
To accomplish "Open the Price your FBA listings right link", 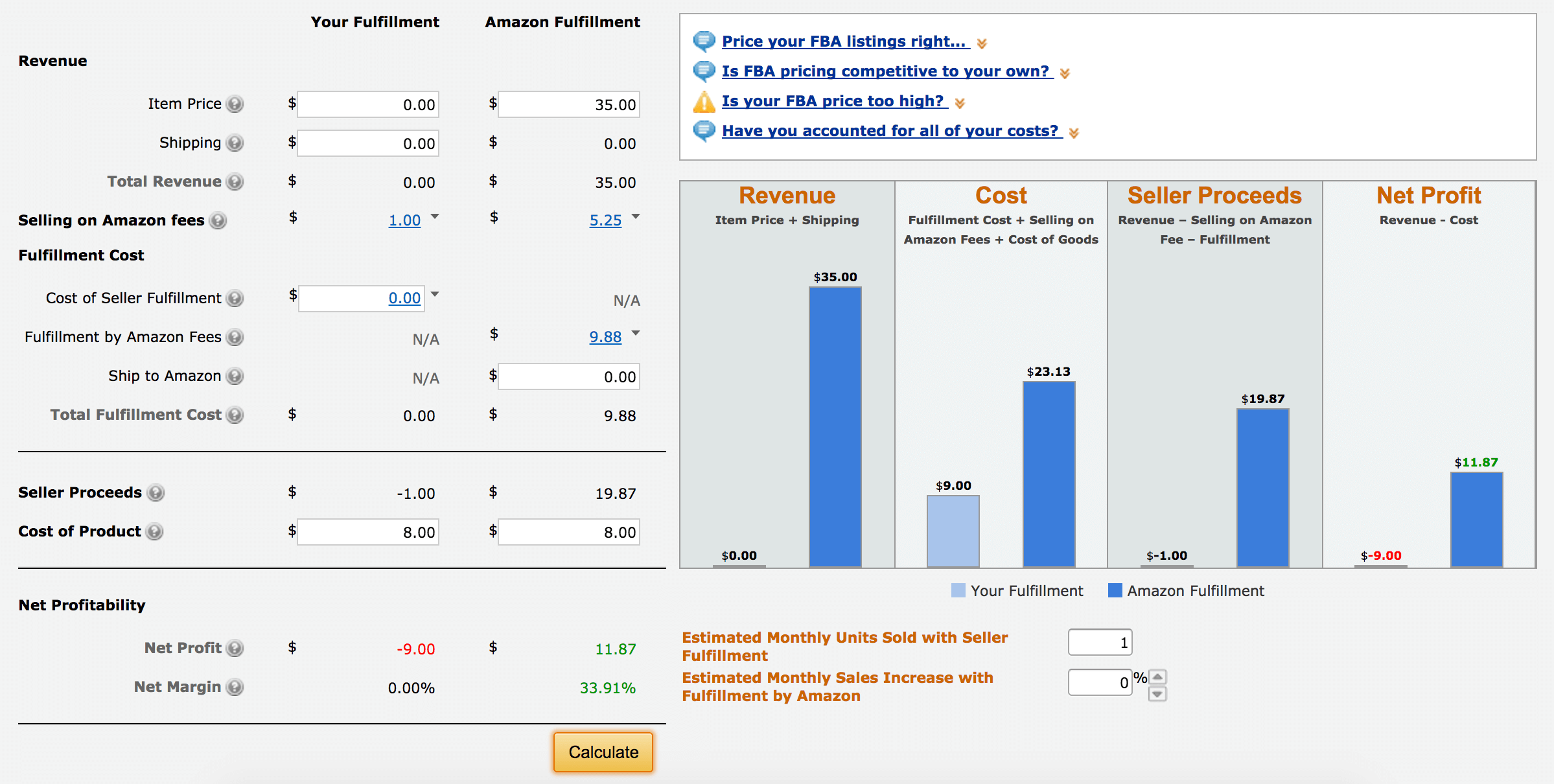I will coord(844,41).
